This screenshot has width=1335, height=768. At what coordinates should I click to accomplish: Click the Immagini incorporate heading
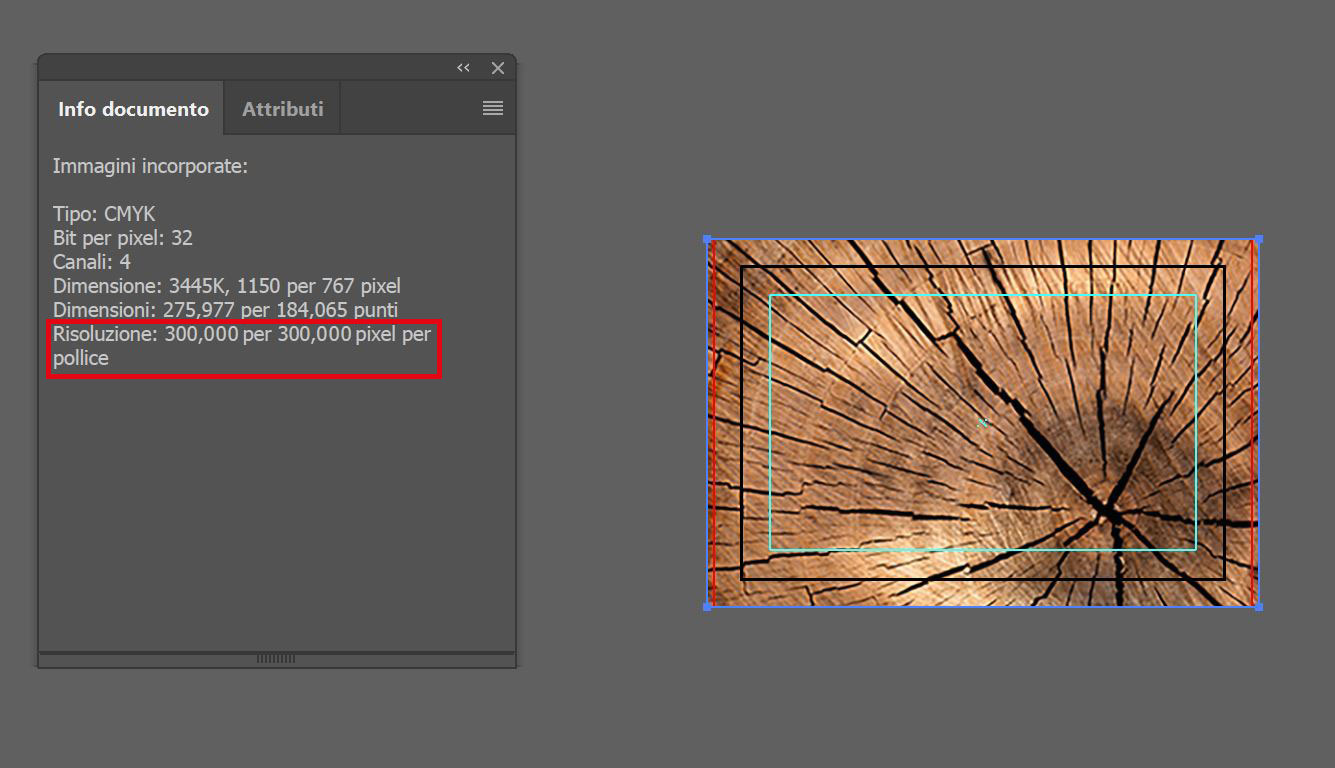(150, 166)
